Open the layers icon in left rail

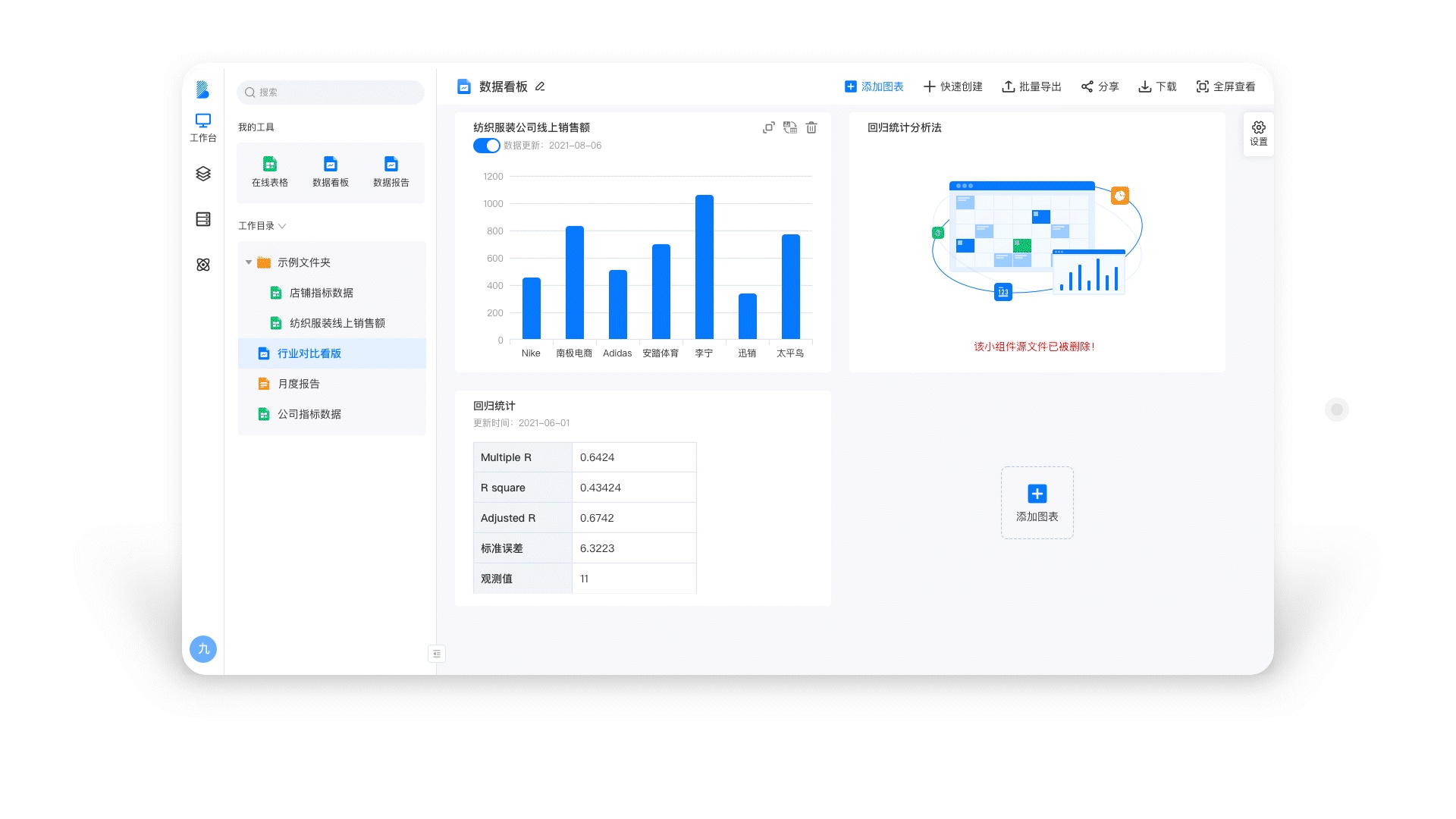click(202, 174)
